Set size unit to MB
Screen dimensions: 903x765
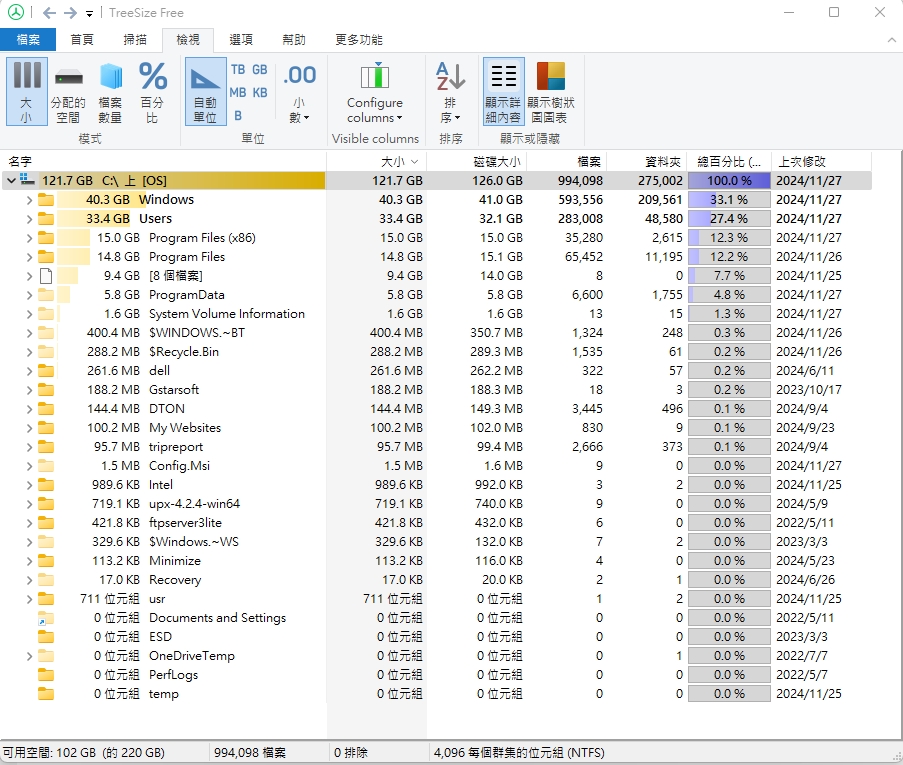pyautogui.click(x=237, y=93)
